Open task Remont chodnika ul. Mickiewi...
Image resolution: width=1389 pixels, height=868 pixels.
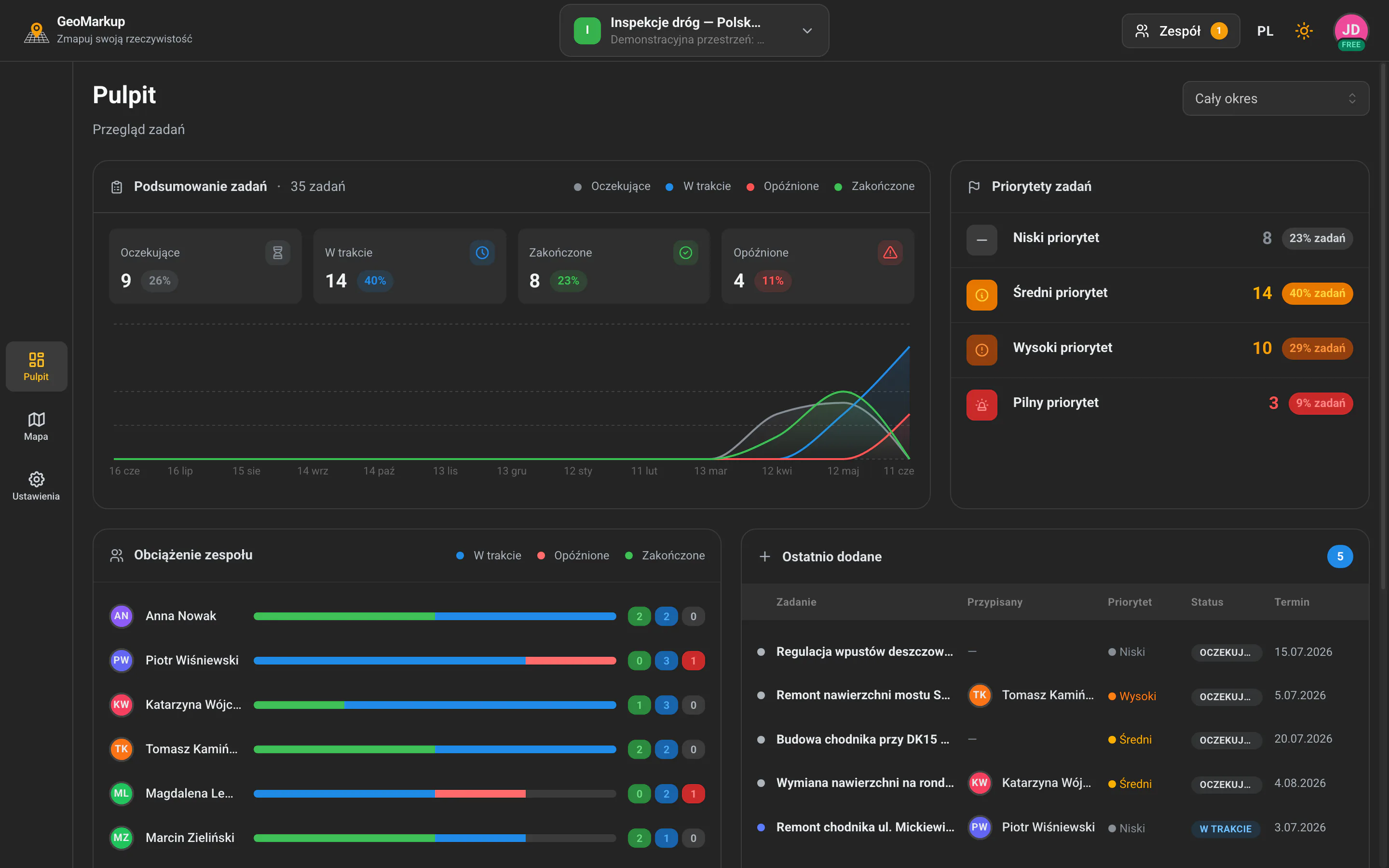click(865, 827)
